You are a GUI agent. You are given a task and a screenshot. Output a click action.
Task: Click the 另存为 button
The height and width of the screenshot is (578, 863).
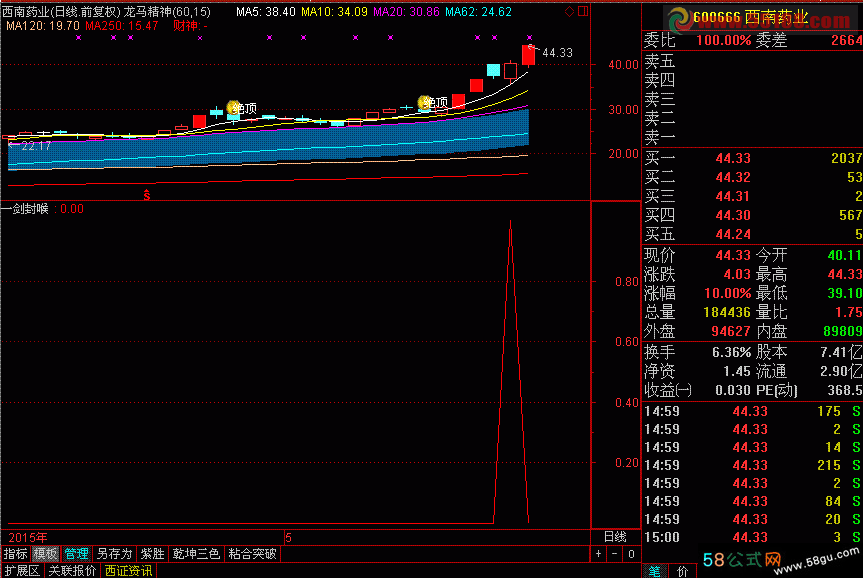coord(114,554)
